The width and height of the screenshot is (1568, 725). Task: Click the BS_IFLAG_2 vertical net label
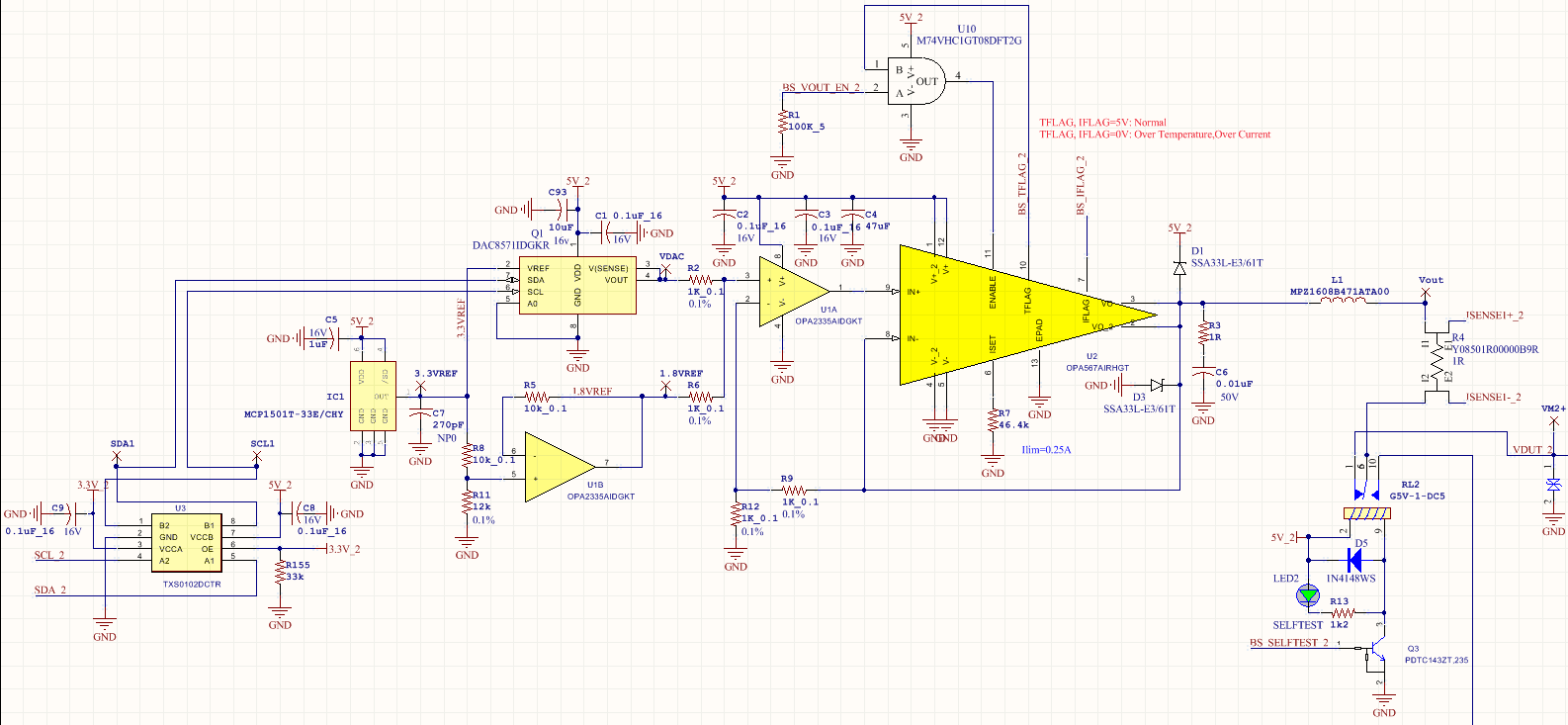click(1082, 185)
